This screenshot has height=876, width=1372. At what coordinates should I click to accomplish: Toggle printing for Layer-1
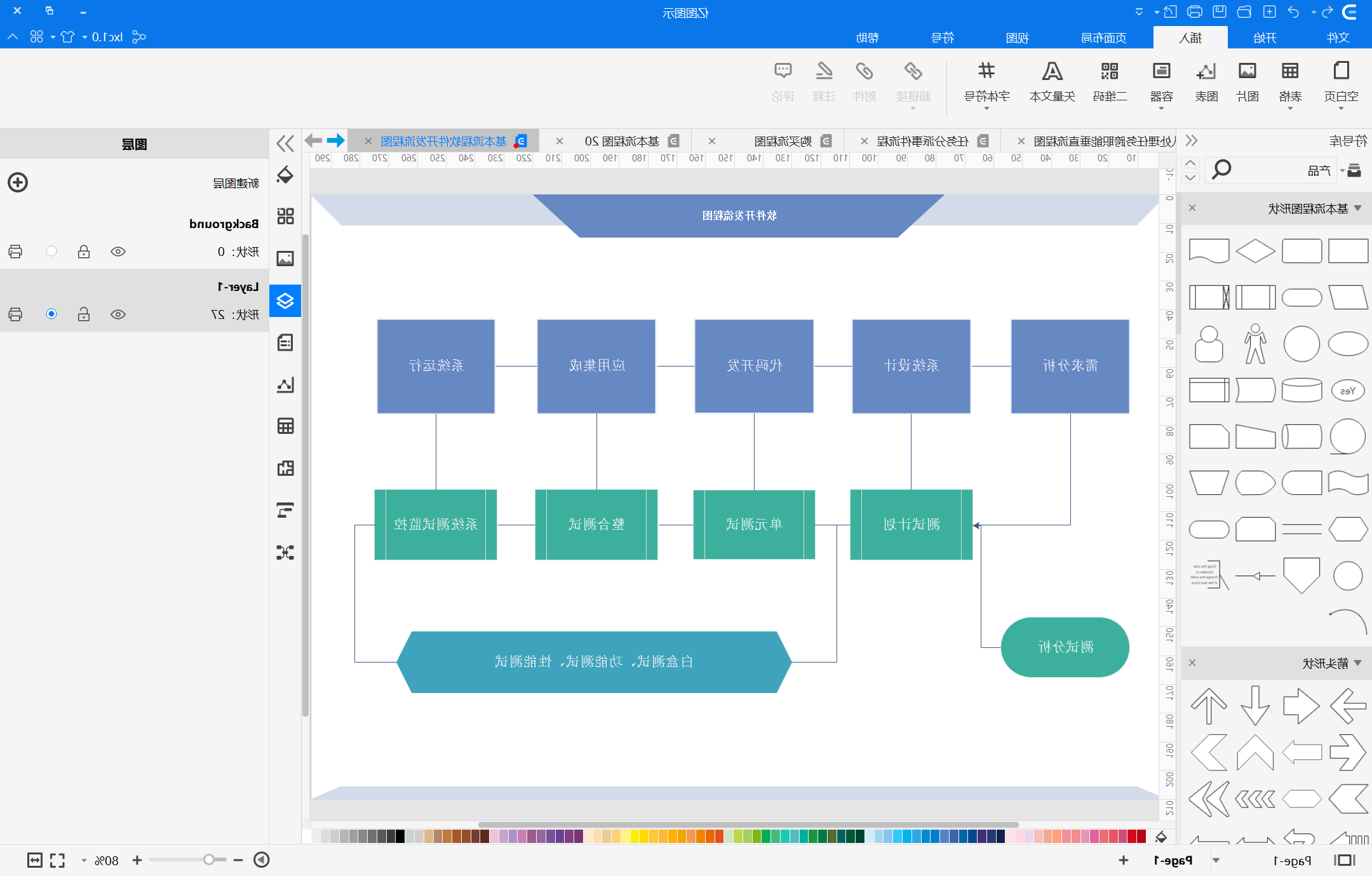[16, 314]
